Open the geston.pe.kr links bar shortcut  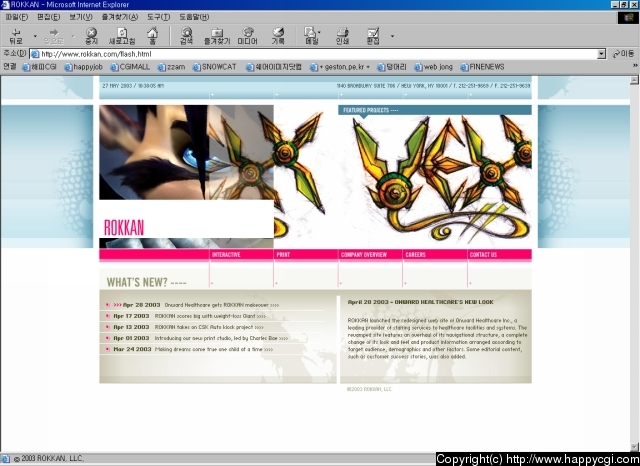coord(340,67)
